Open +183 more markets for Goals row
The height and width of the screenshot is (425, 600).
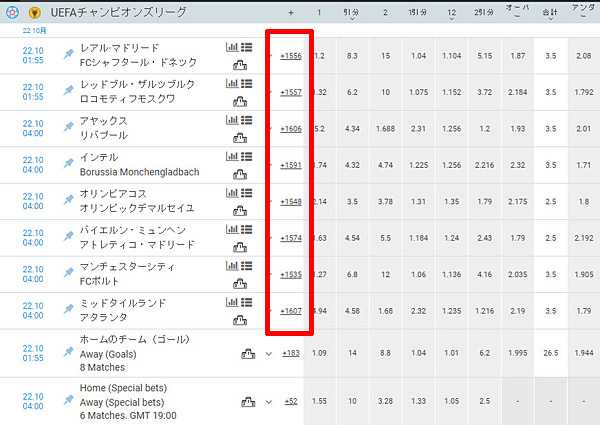click(x=291, y=353)
